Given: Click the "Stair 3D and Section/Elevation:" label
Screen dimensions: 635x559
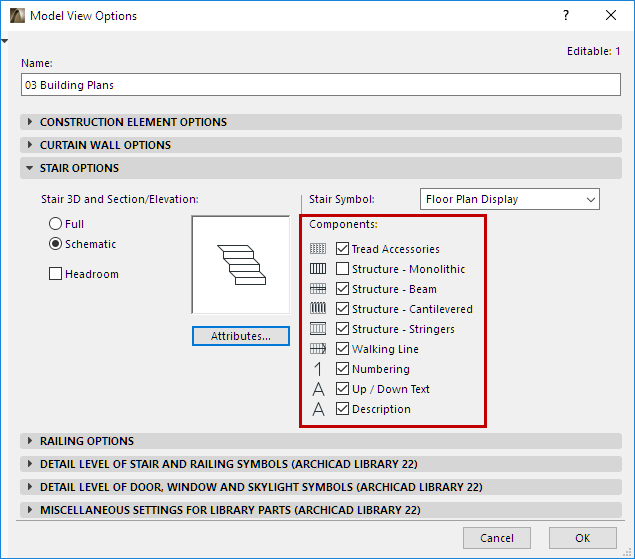Looking at the screenshot, I should [x=120, y=199].
